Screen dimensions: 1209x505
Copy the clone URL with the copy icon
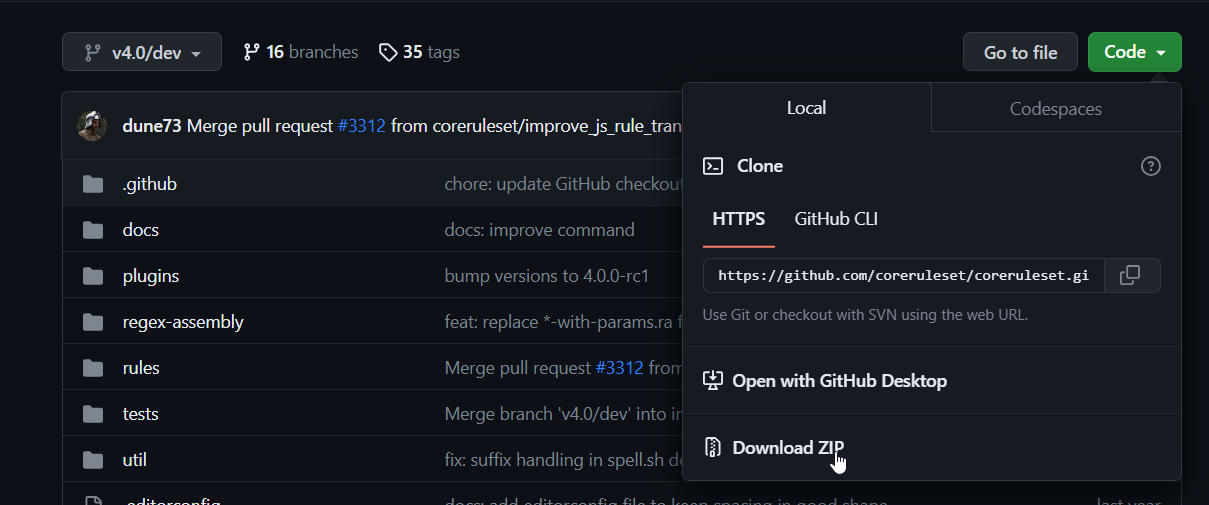pos(1130,275)
